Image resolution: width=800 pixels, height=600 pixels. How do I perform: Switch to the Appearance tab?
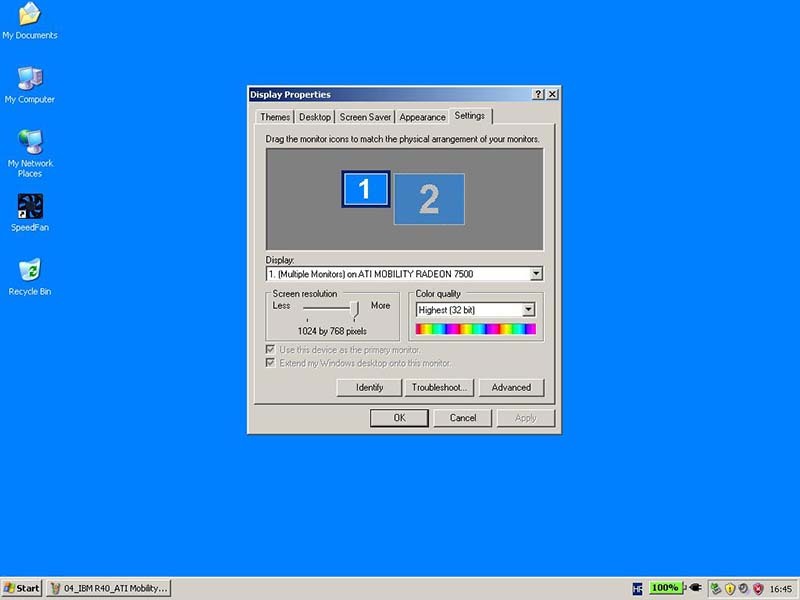[x=422, y=117]
